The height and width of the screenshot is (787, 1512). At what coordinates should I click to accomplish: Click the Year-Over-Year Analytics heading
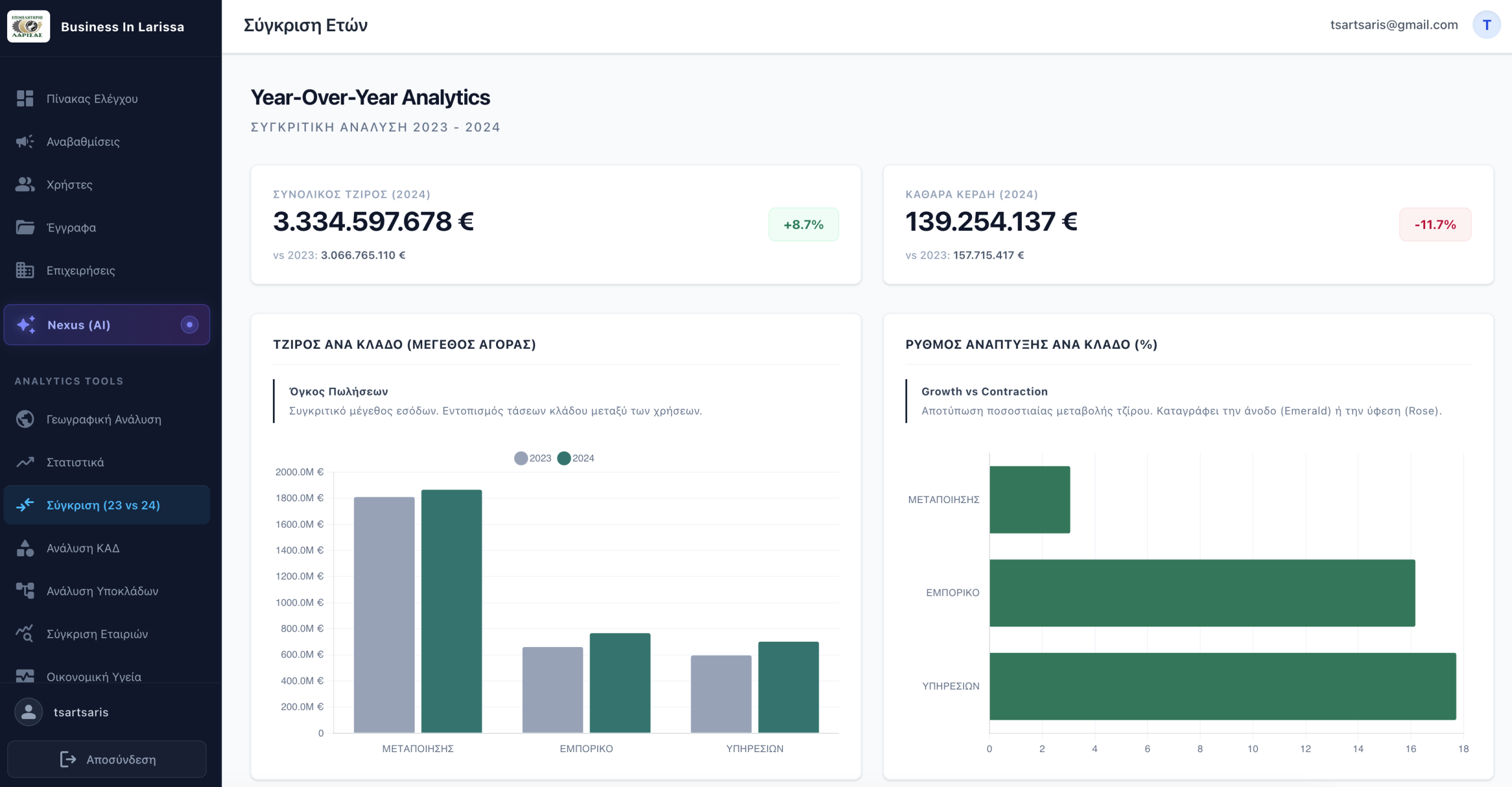coord(370,97)
